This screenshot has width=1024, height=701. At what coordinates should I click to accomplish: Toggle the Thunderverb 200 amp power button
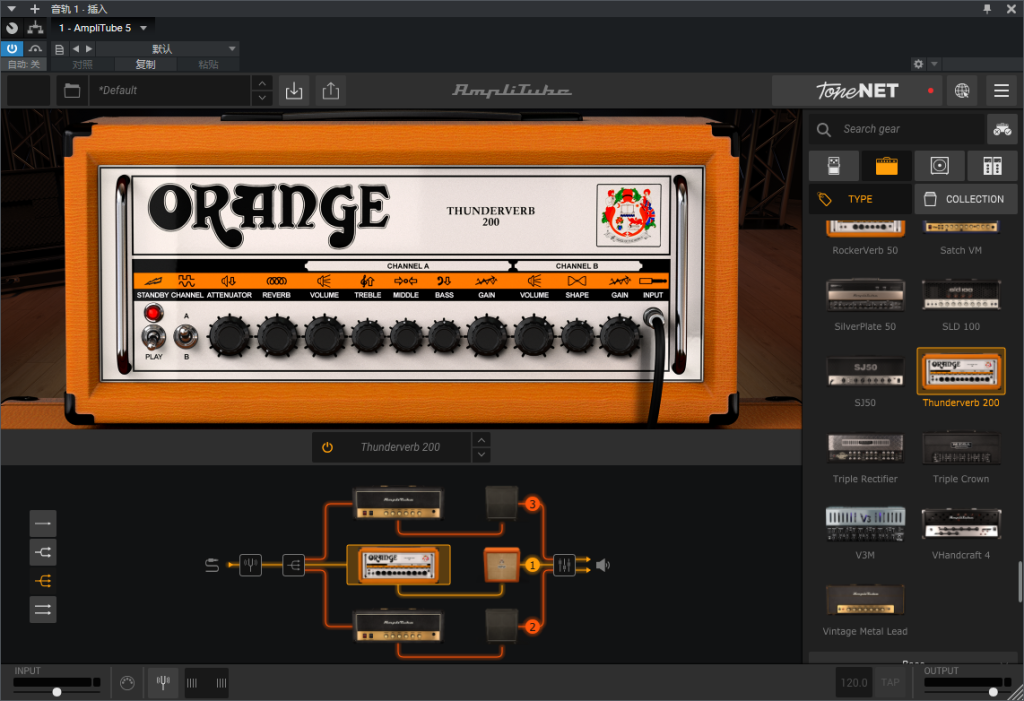[327, 448]
